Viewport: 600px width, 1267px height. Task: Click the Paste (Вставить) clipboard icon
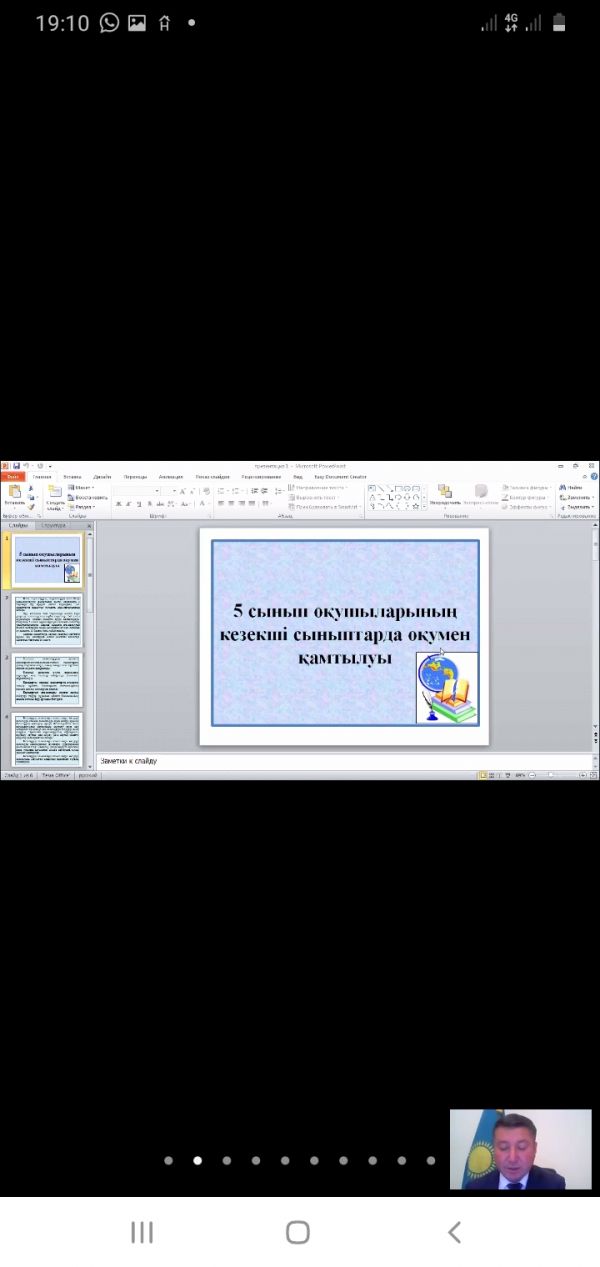pos(13,492)
